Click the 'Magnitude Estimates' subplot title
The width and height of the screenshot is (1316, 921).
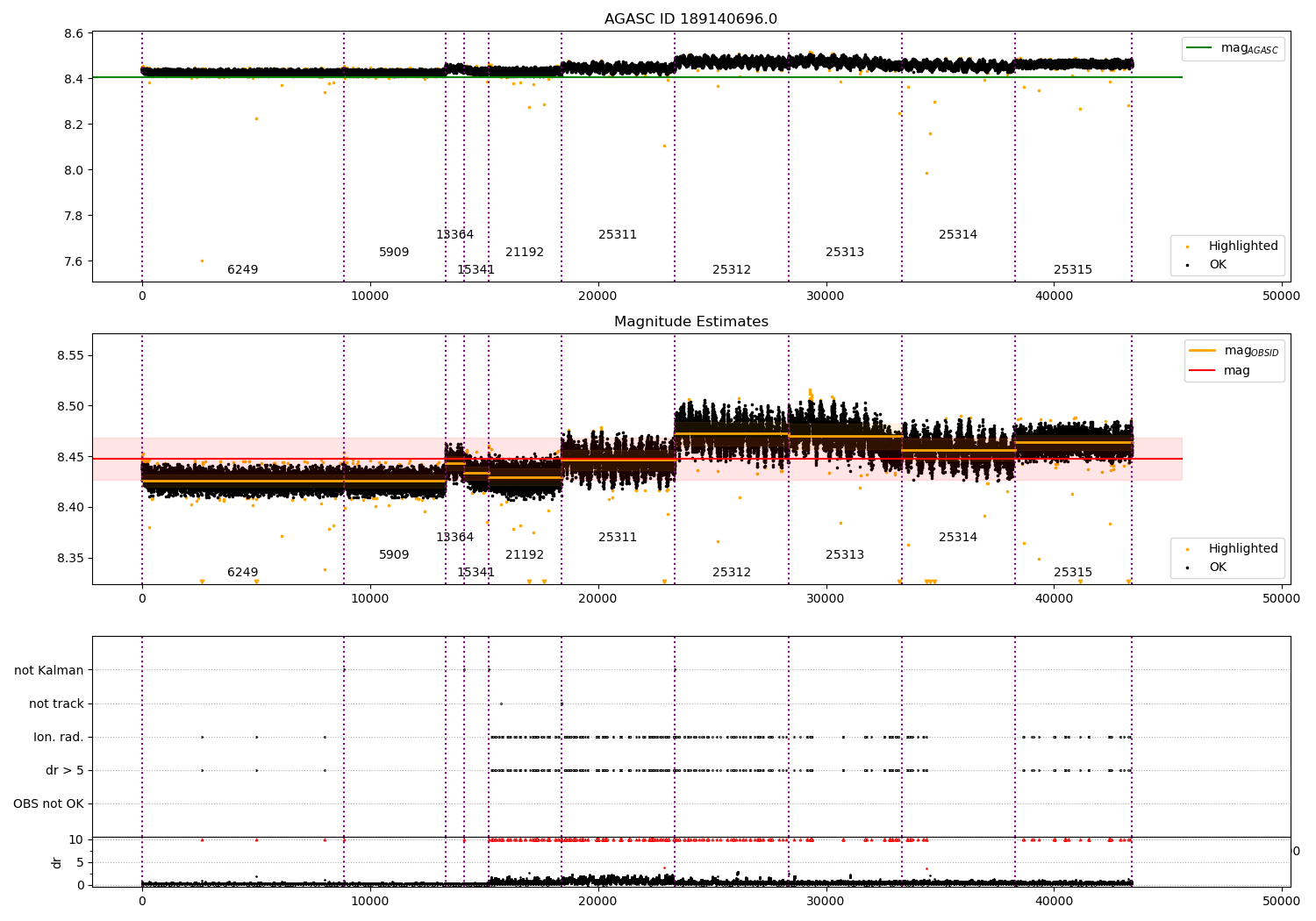pos(690,322)
